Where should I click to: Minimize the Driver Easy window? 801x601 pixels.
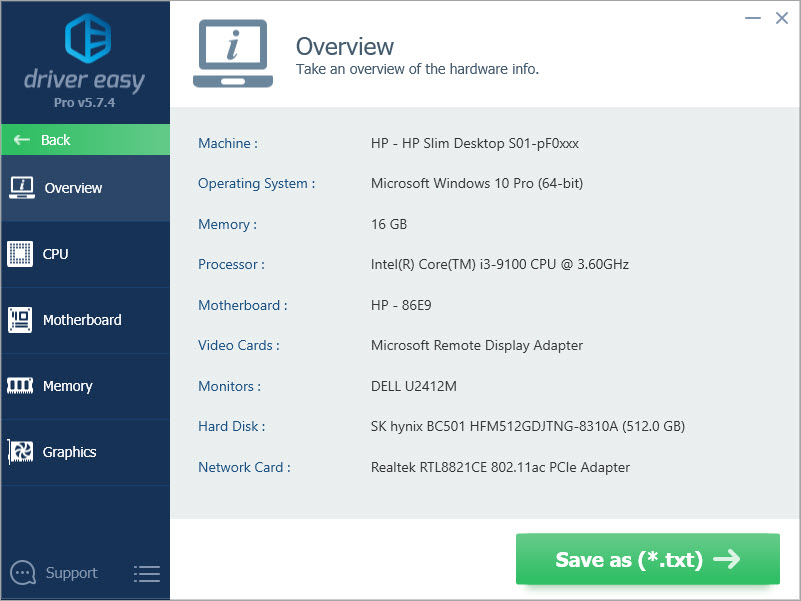pyautogui.click(x=749, y=18)
